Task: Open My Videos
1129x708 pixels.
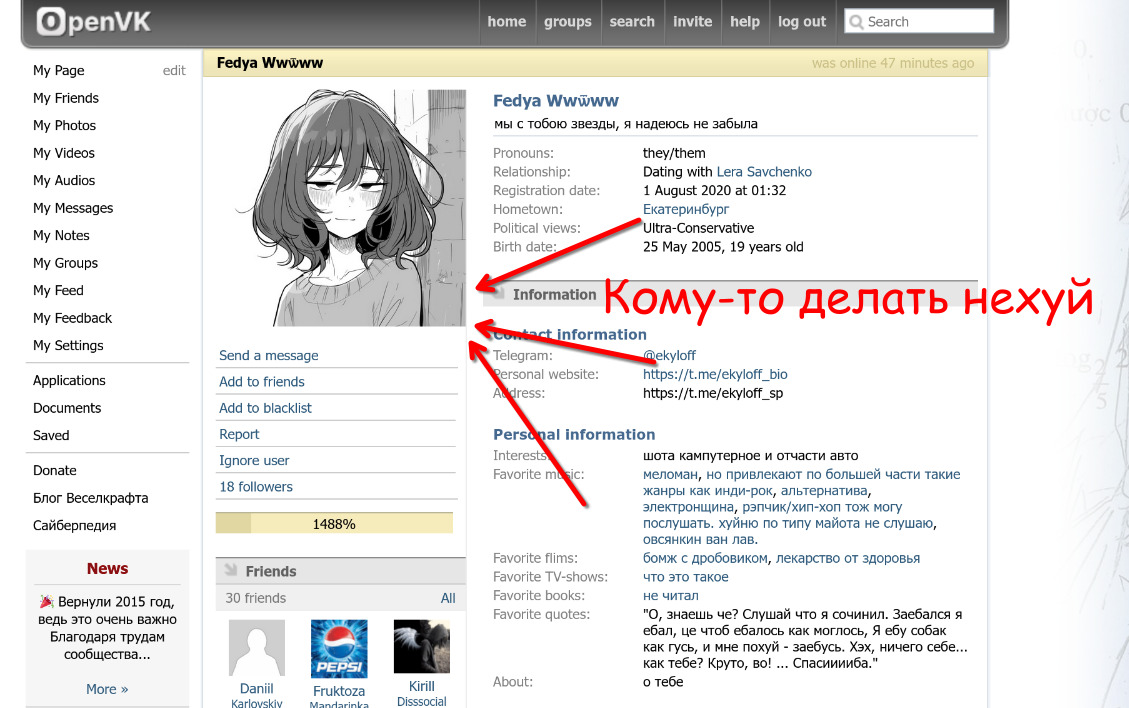Action: click(x=63, y=153)
